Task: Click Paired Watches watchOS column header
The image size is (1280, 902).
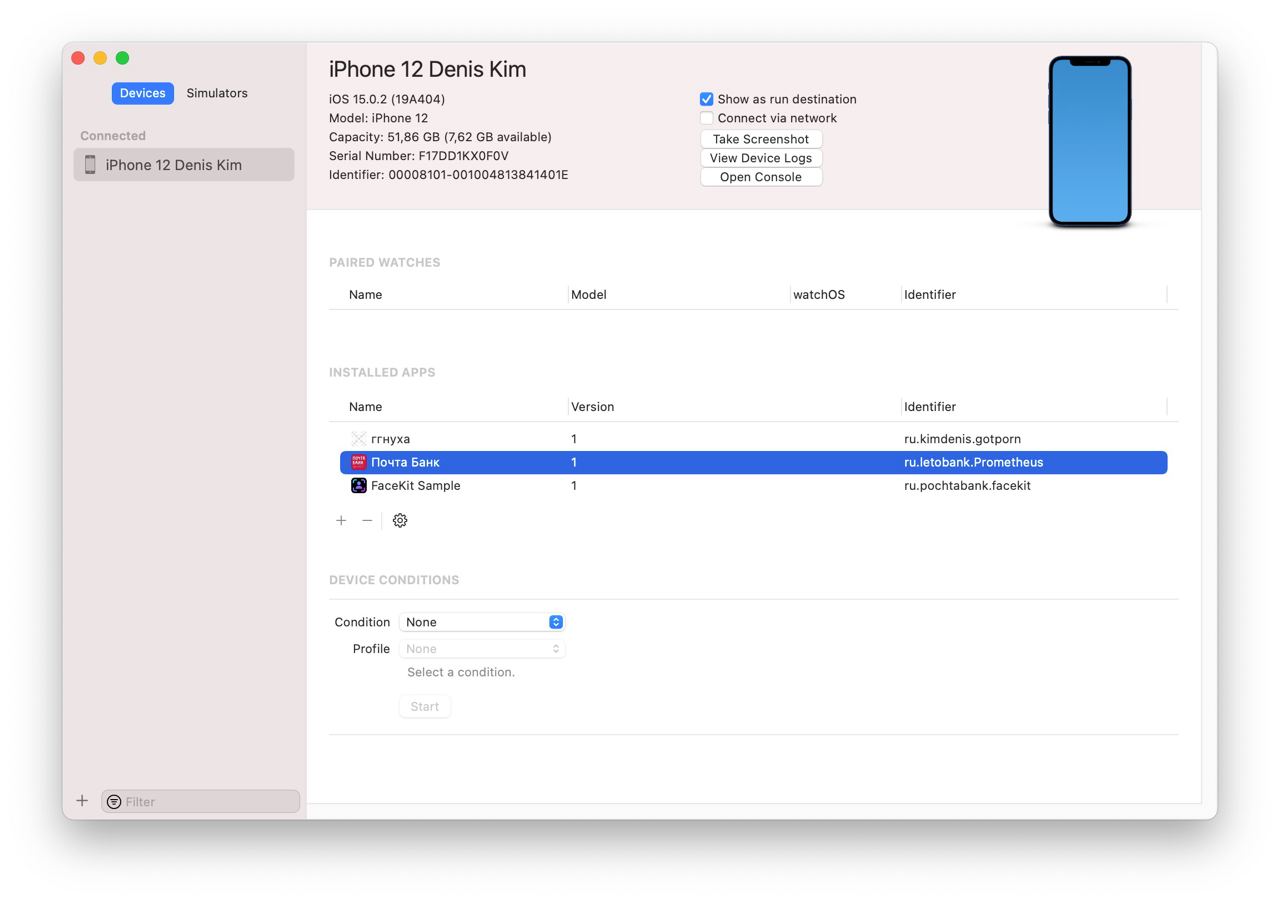Action: click(819, 295)
